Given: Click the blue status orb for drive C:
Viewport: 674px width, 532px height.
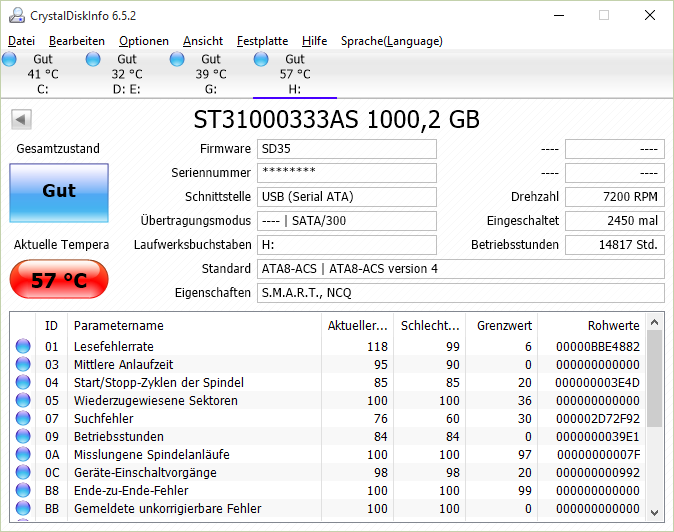Looking at the screenshot, I should click(9, 59).
